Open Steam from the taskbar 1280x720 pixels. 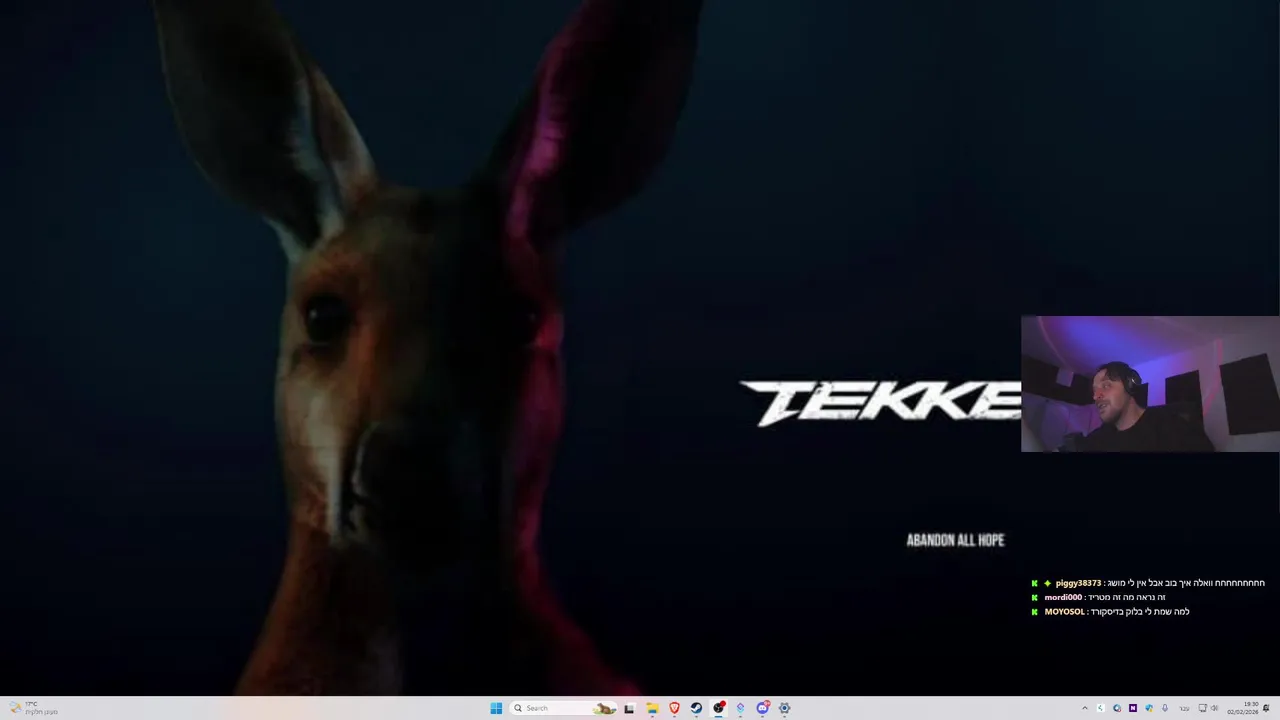click(696, 708)
